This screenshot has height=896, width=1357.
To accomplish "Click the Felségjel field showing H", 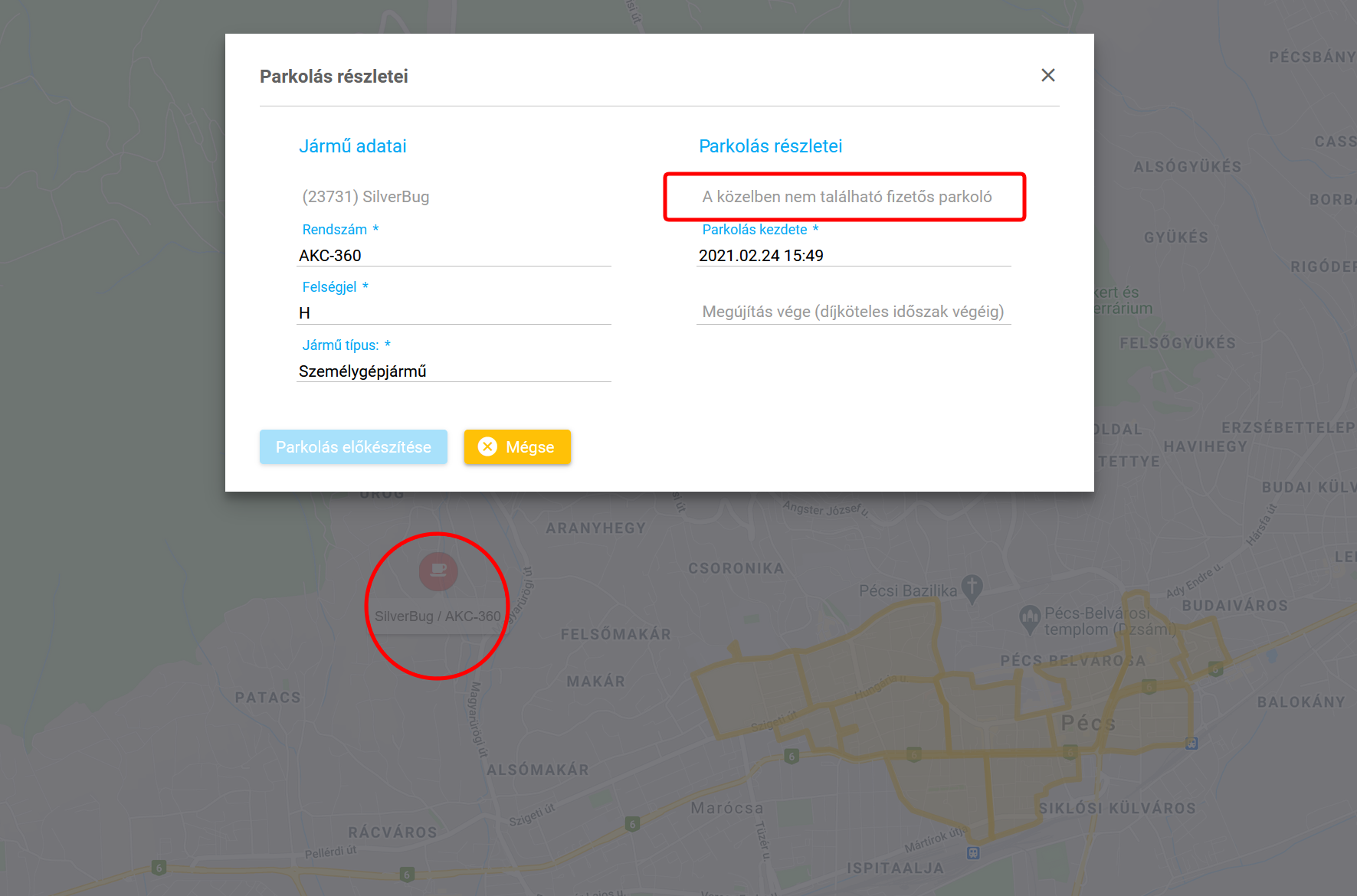I will point(454,313).
